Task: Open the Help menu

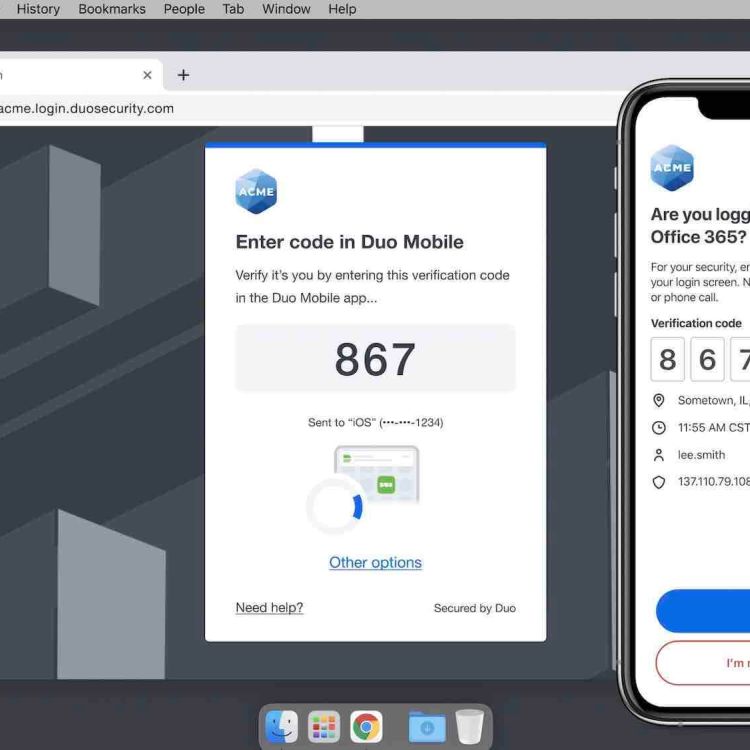Action: [342, 9]
